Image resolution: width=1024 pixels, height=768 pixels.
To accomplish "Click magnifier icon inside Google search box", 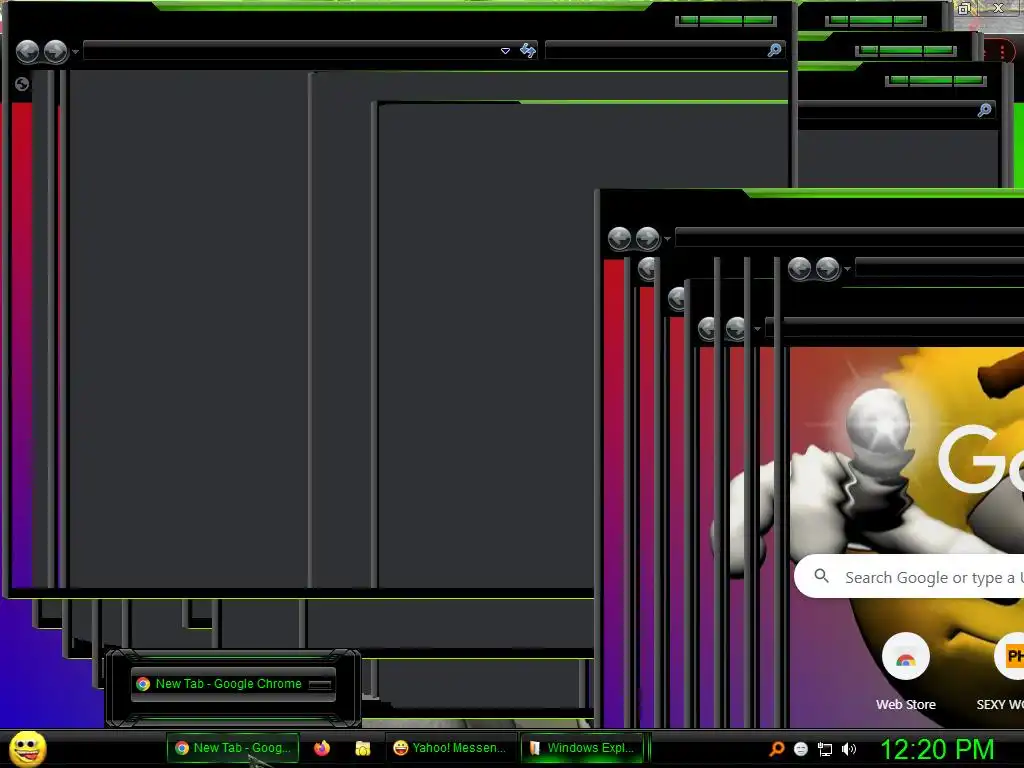I will [x=822, y=576].
